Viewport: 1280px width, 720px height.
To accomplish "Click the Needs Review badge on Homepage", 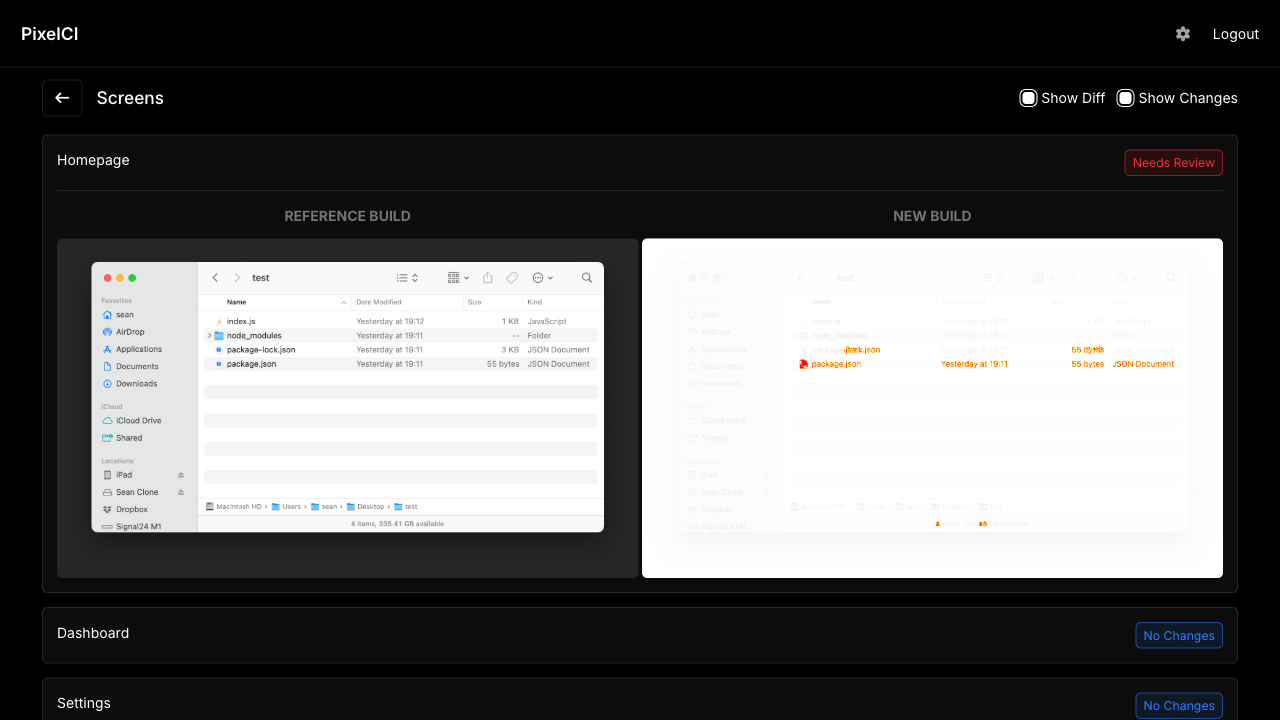I will tap(1173, 162).
